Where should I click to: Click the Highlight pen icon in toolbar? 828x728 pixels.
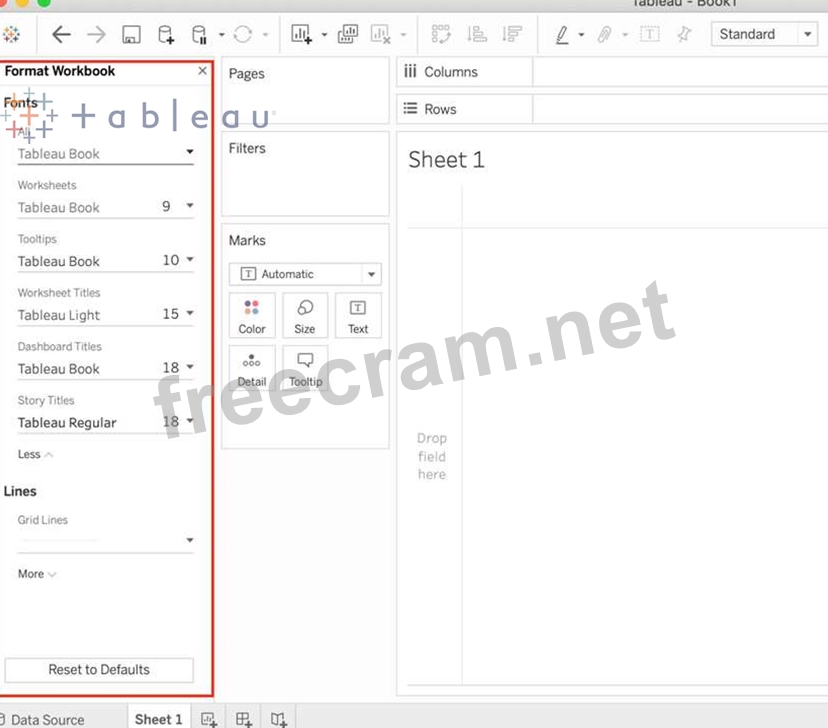[x=562, y=35]
